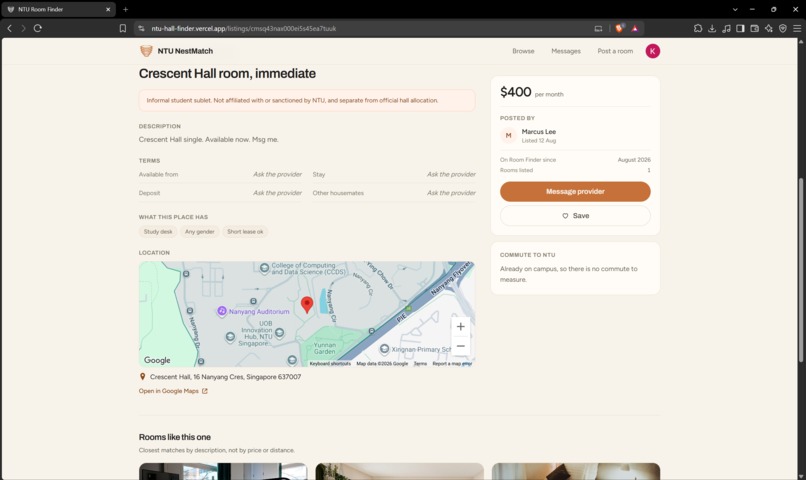Go to Post a room
The height and width of the screenshot is (480, 806).
(615, 51)
